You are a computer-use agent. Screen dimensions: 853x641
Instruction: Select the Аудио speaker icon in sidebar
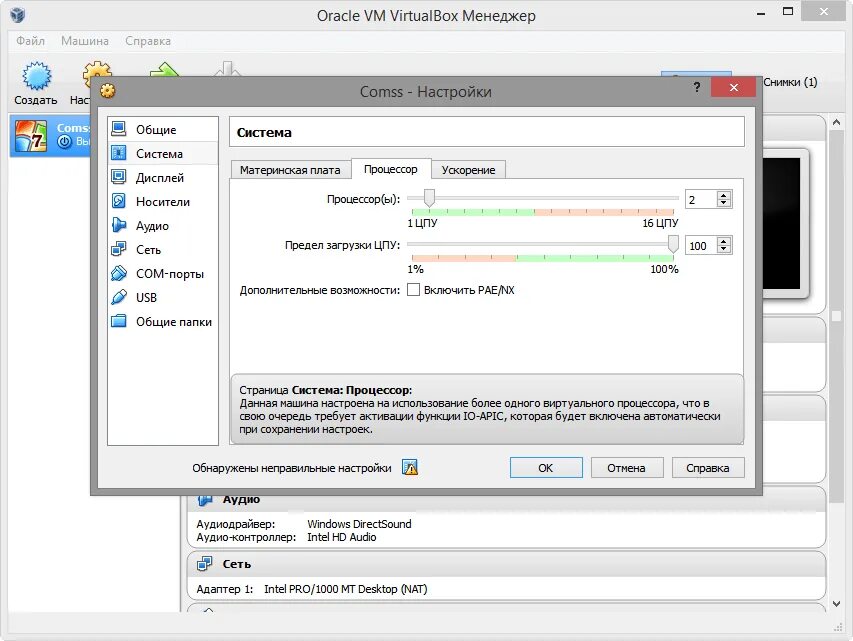click(119, 225)
